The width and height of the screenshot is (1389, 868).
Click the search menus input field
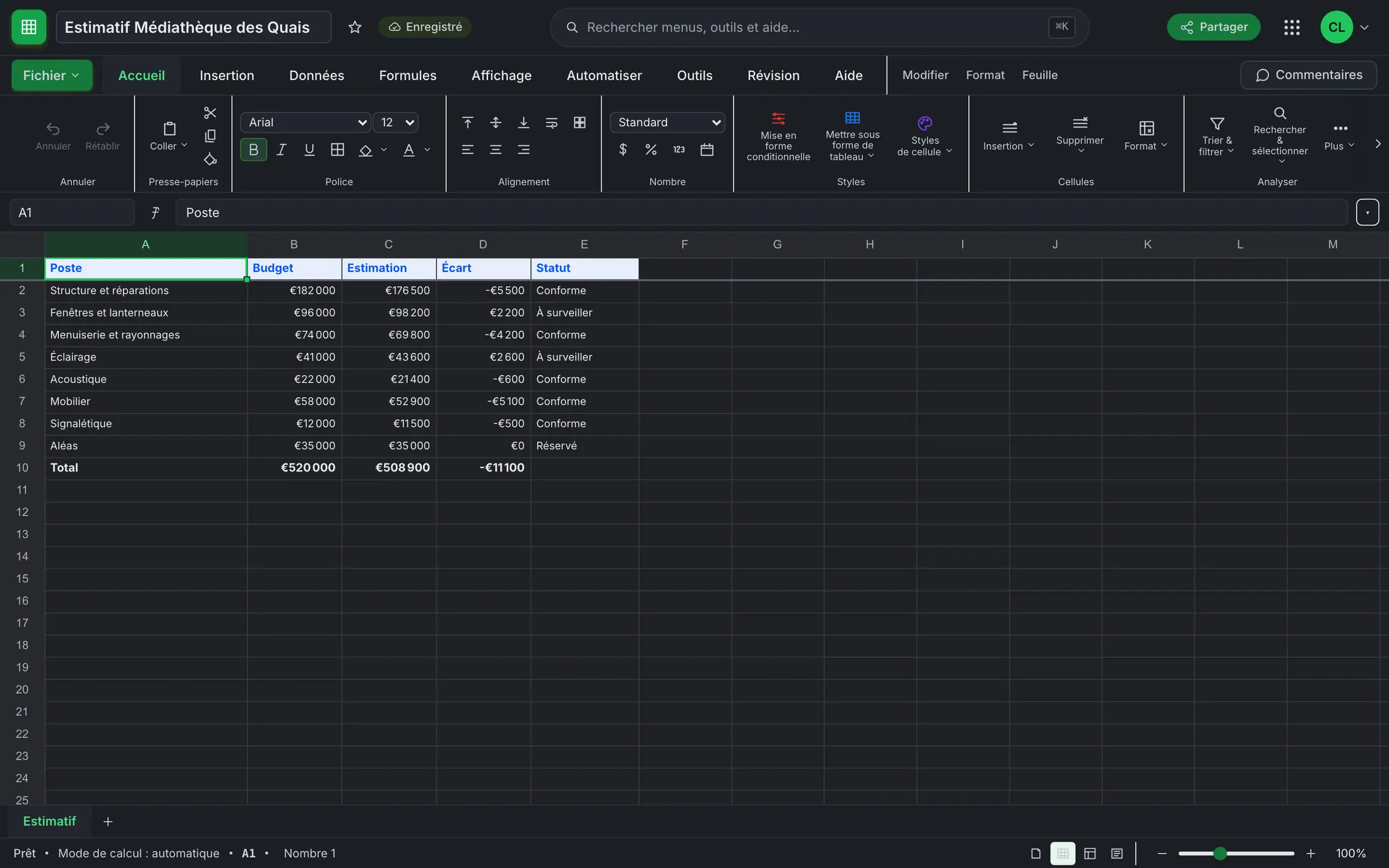[x=820, y=27]
